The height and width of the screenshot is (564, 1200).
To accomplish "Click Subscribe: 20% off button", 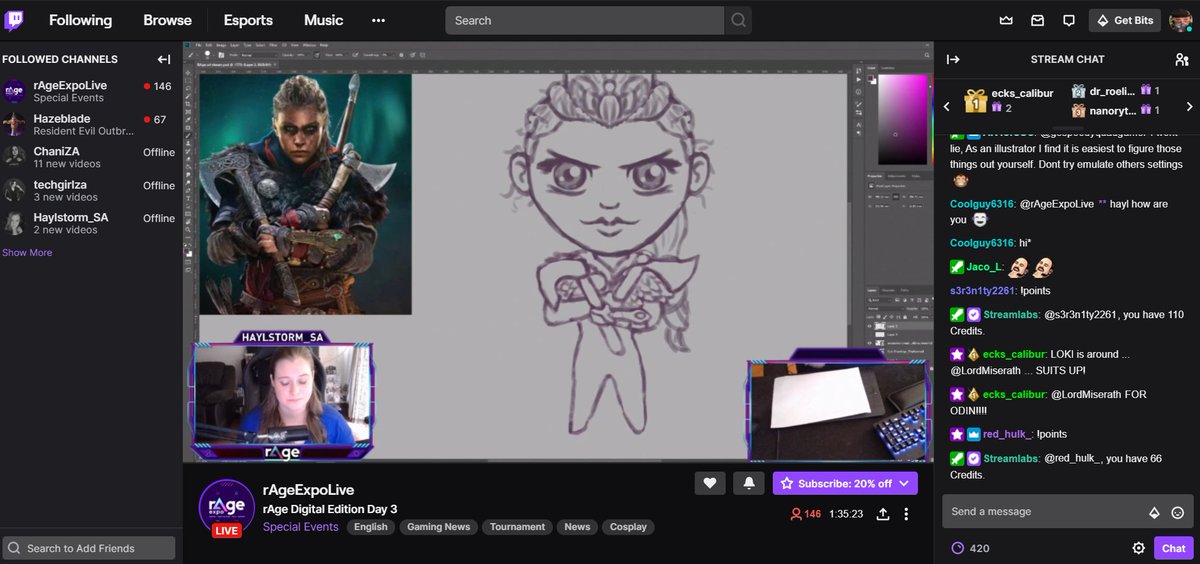I will (x=845, y=483).
